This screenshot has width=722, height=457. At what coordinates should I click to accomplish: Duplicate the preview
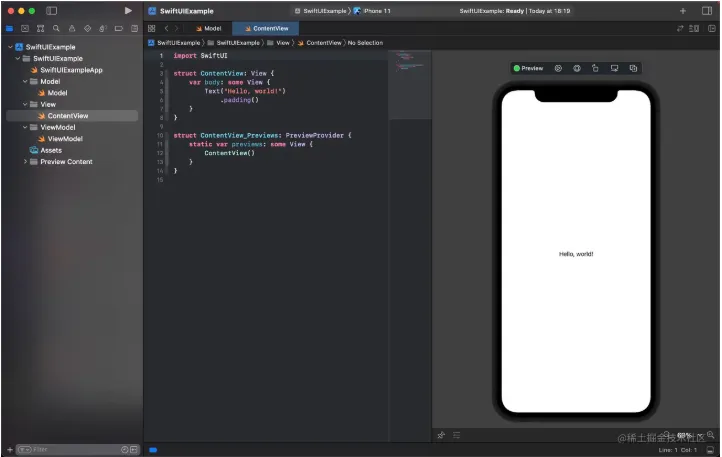633,68
